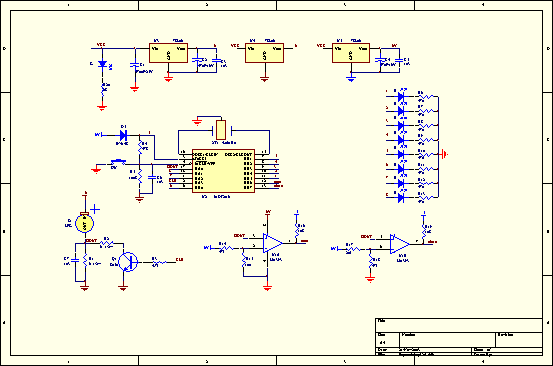553x366 pixels.
Task: Click the ground symbol under the transistor emitter
Action: pyautogui.click(x=123, y=288)
